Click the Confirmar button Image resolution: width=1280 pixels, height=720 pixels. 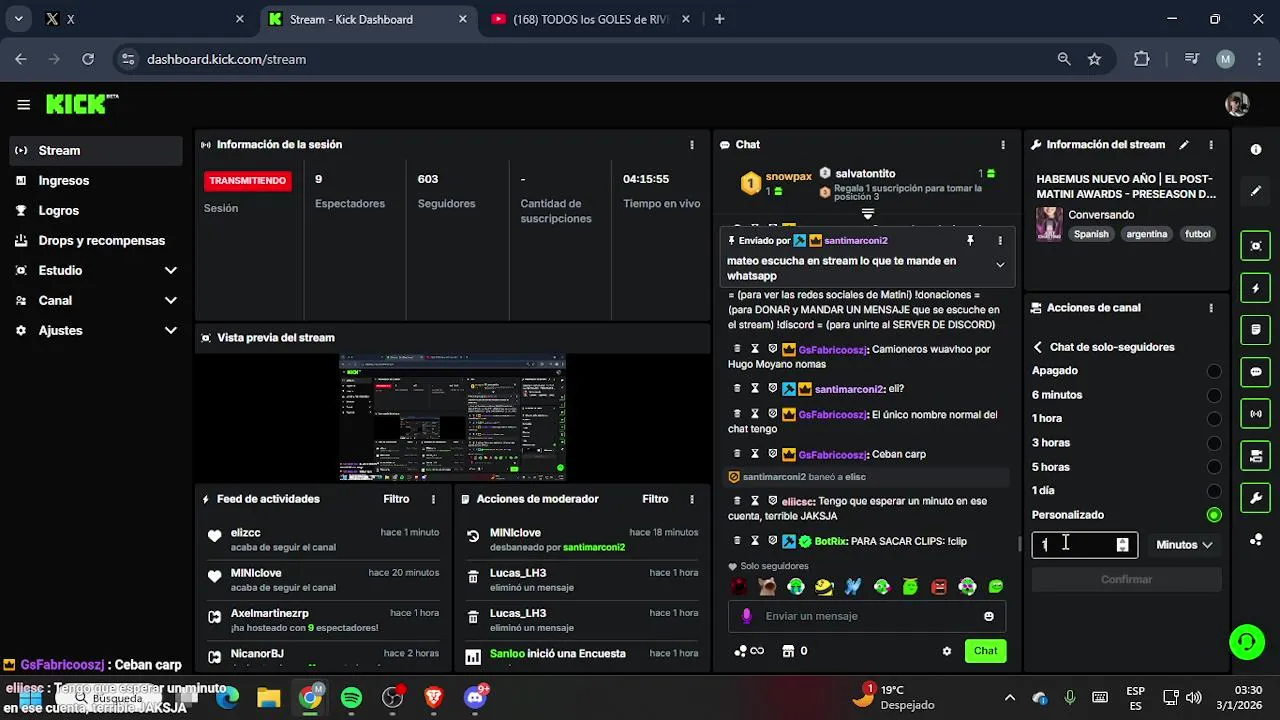(1126, 580)
